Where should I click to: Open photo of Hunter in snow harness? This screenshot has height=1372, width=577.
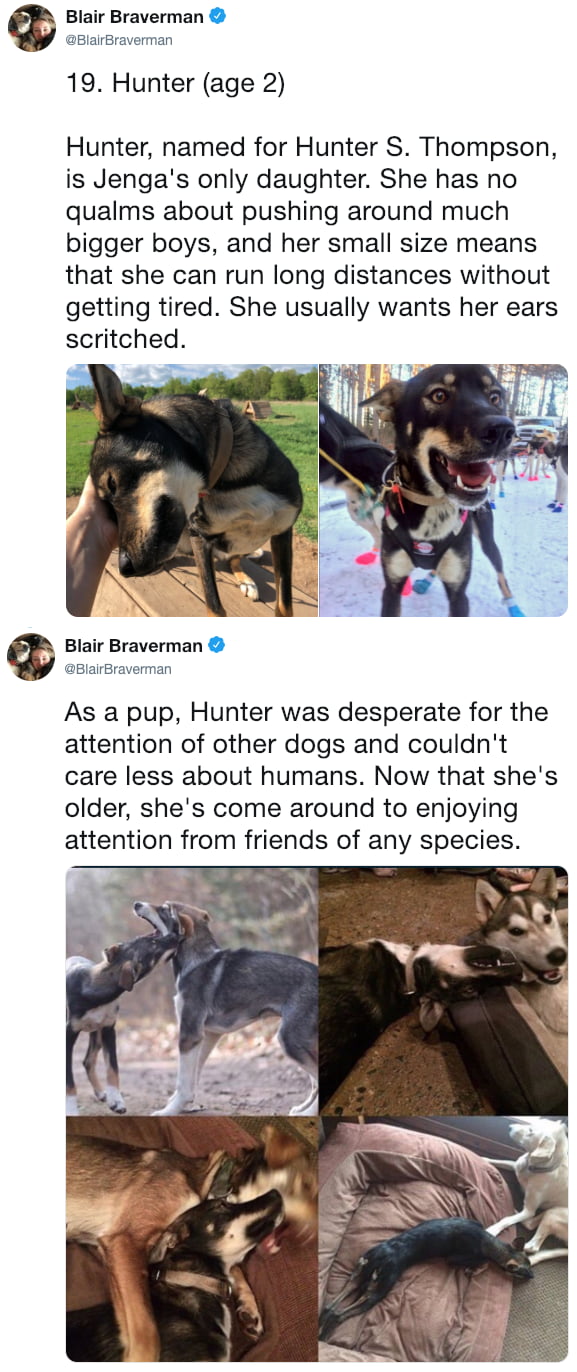coord(444,490)
